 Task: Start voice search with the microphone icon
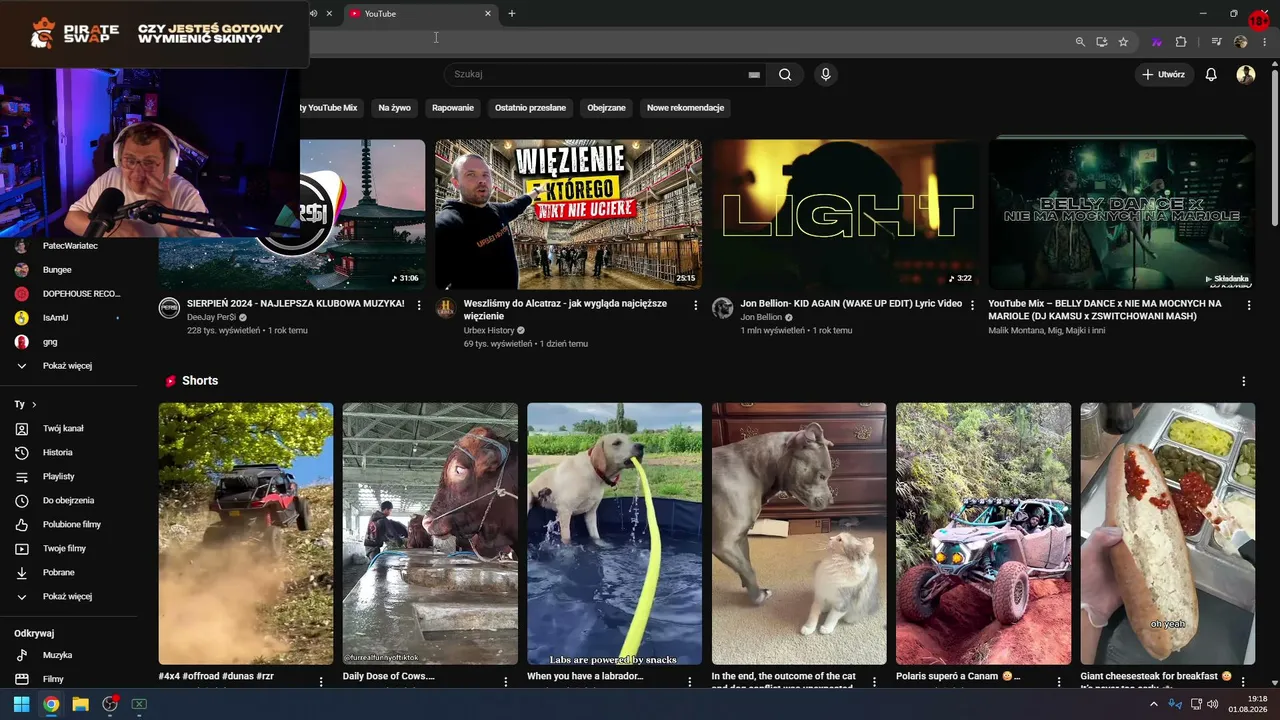[825, 74]
